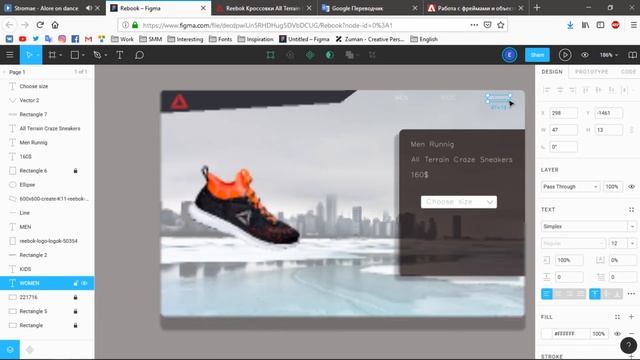The height and width of the screenshot is (360, 640).
Task: Expand the Pen tool options arrow
Action: 106,55
